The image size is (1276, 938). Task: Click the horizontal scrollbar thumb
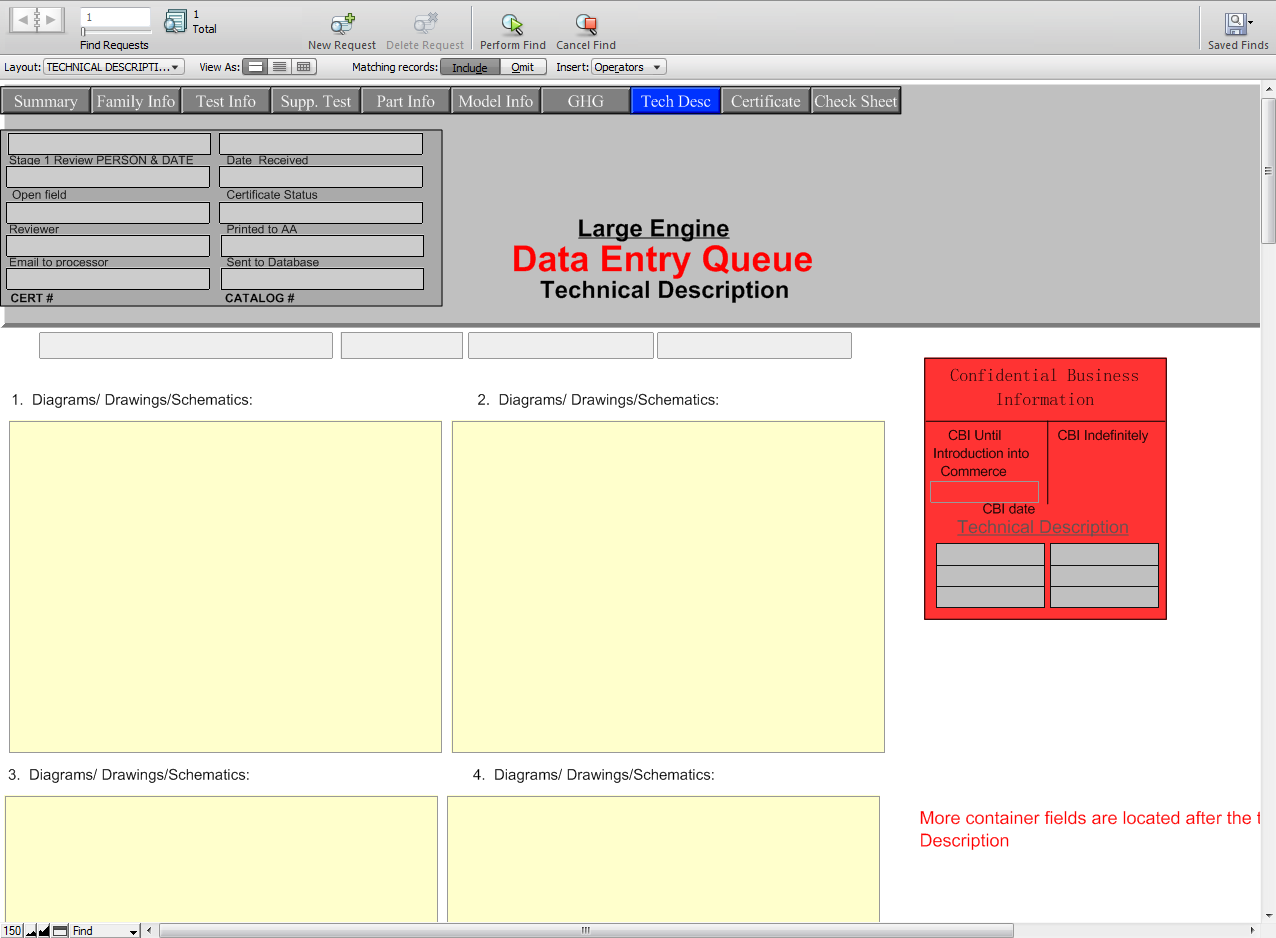(586, 931)
